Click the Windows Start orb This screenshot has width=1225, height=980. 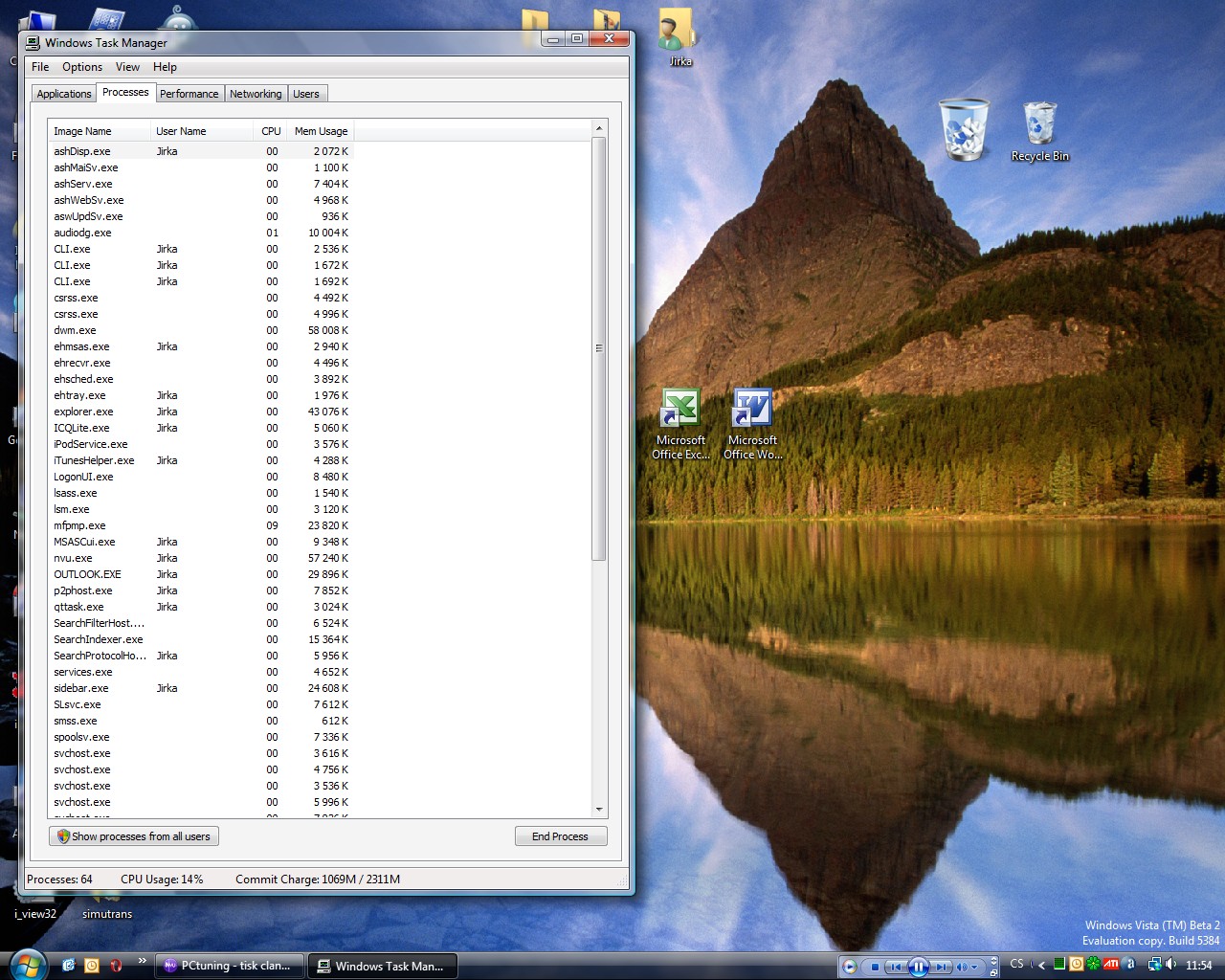click(x=28, y=965)
